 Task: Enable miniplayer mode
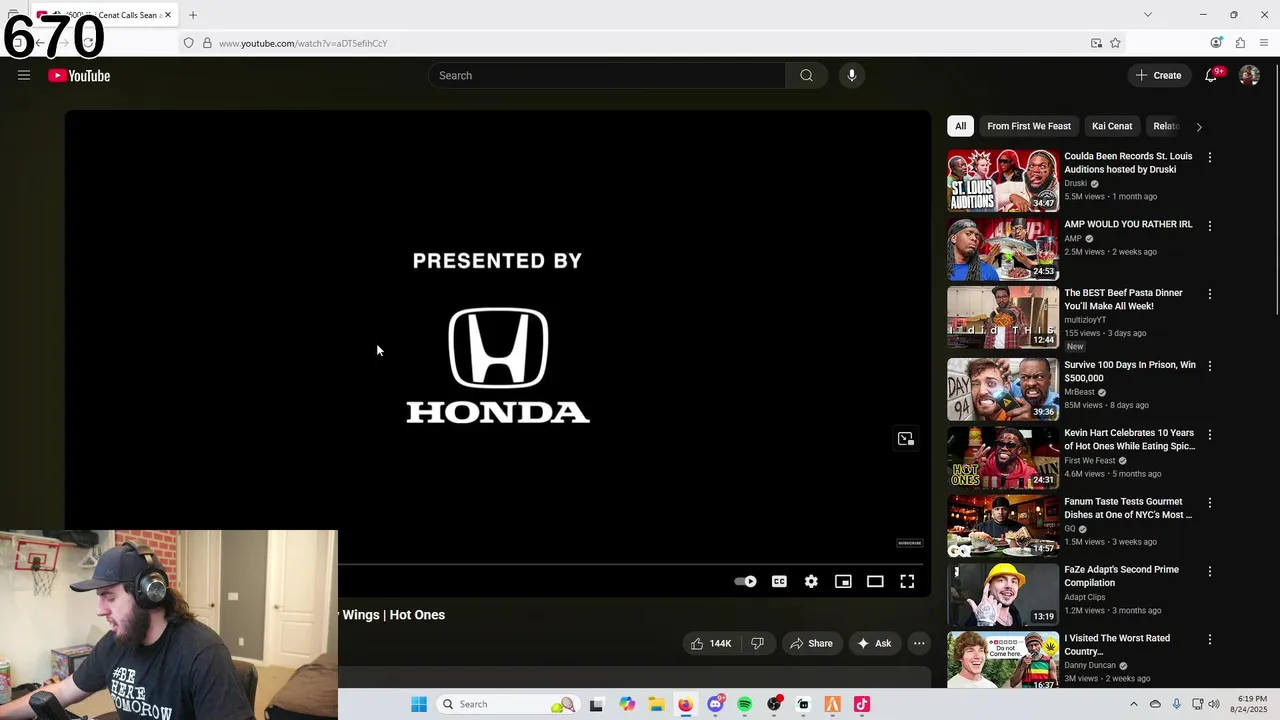tap(843, 581)
